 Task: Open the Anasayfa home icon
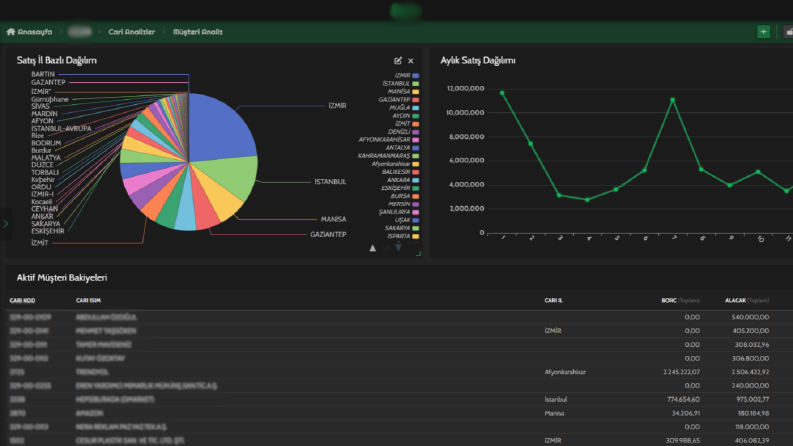(11, 32)
